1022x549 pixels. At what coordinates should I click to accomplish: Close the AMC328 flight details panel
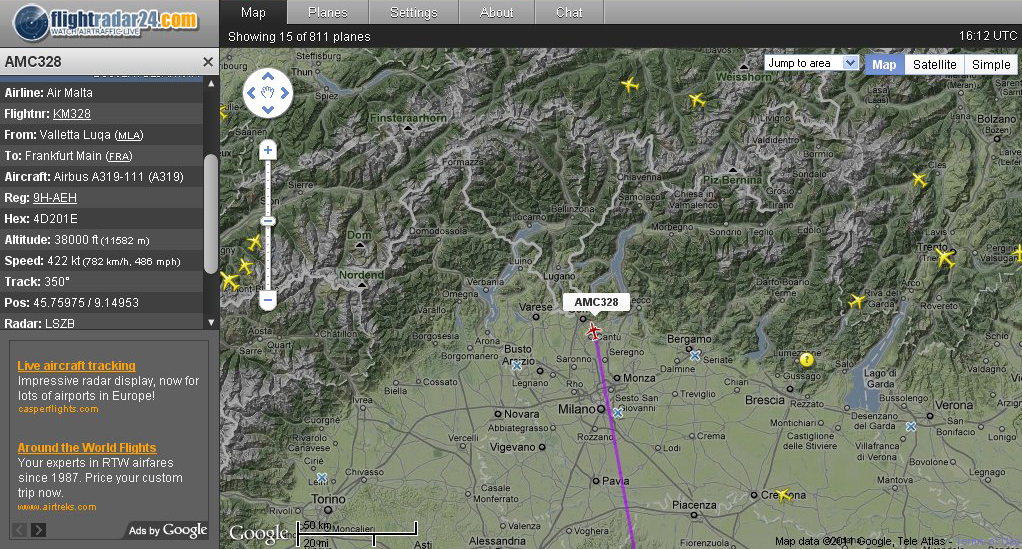click(208, 62)
